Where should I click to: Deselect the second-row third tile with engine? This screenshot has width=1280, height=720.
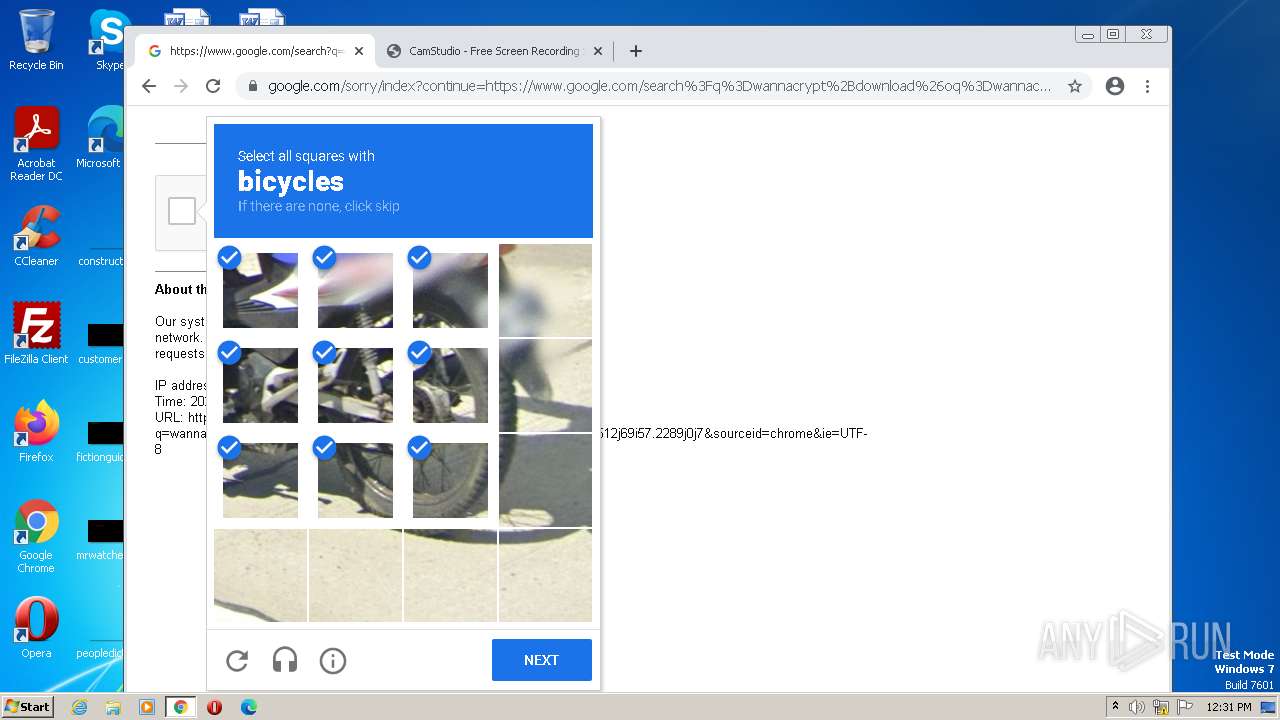[x=450, y=385]
